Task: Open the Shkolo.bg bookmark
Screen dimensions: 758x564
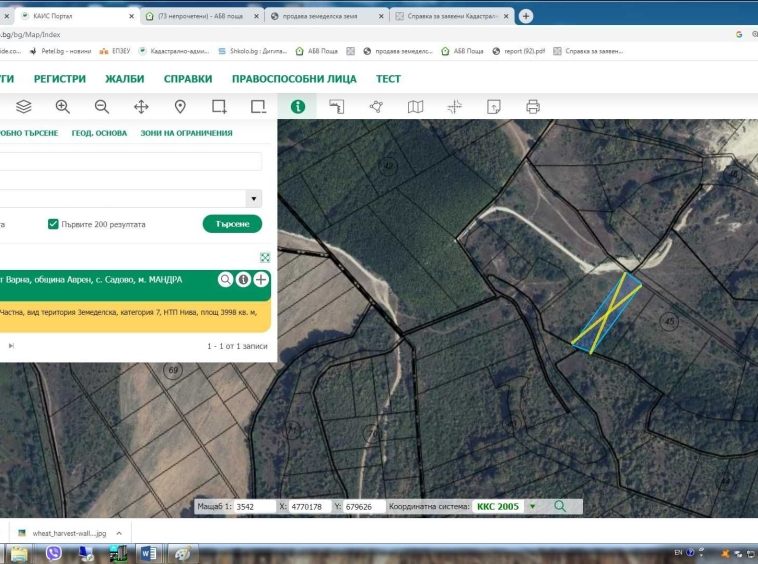Action: pyautogui.click(x=253, y=51)
